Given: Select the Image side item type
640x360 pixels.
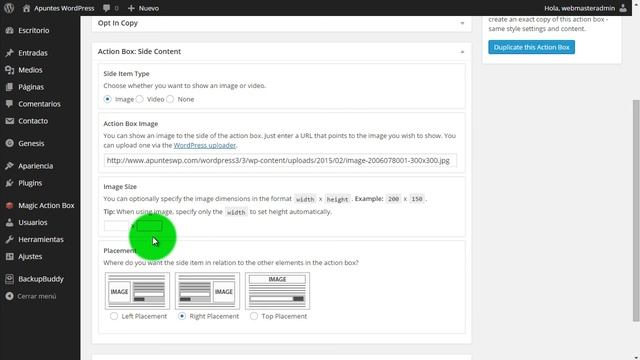Looking at the screenshot, I should [x=107, y=99].
